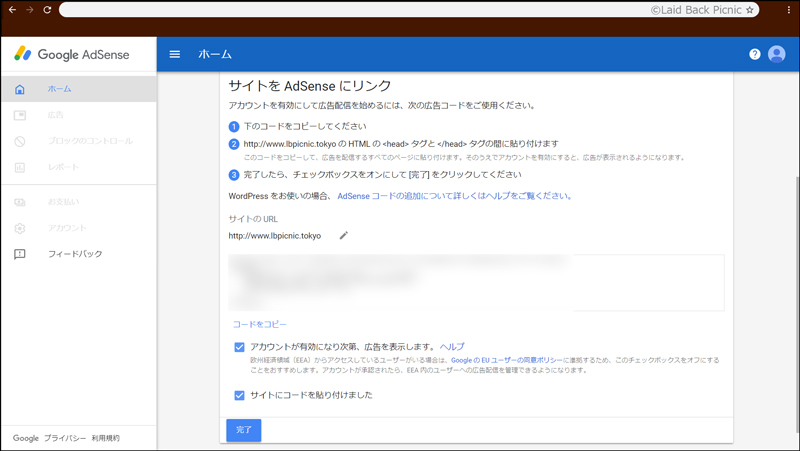Viewport: 800px width, 451px height.
Task: Open the browser three-dot menu
Action: [788, 10]
